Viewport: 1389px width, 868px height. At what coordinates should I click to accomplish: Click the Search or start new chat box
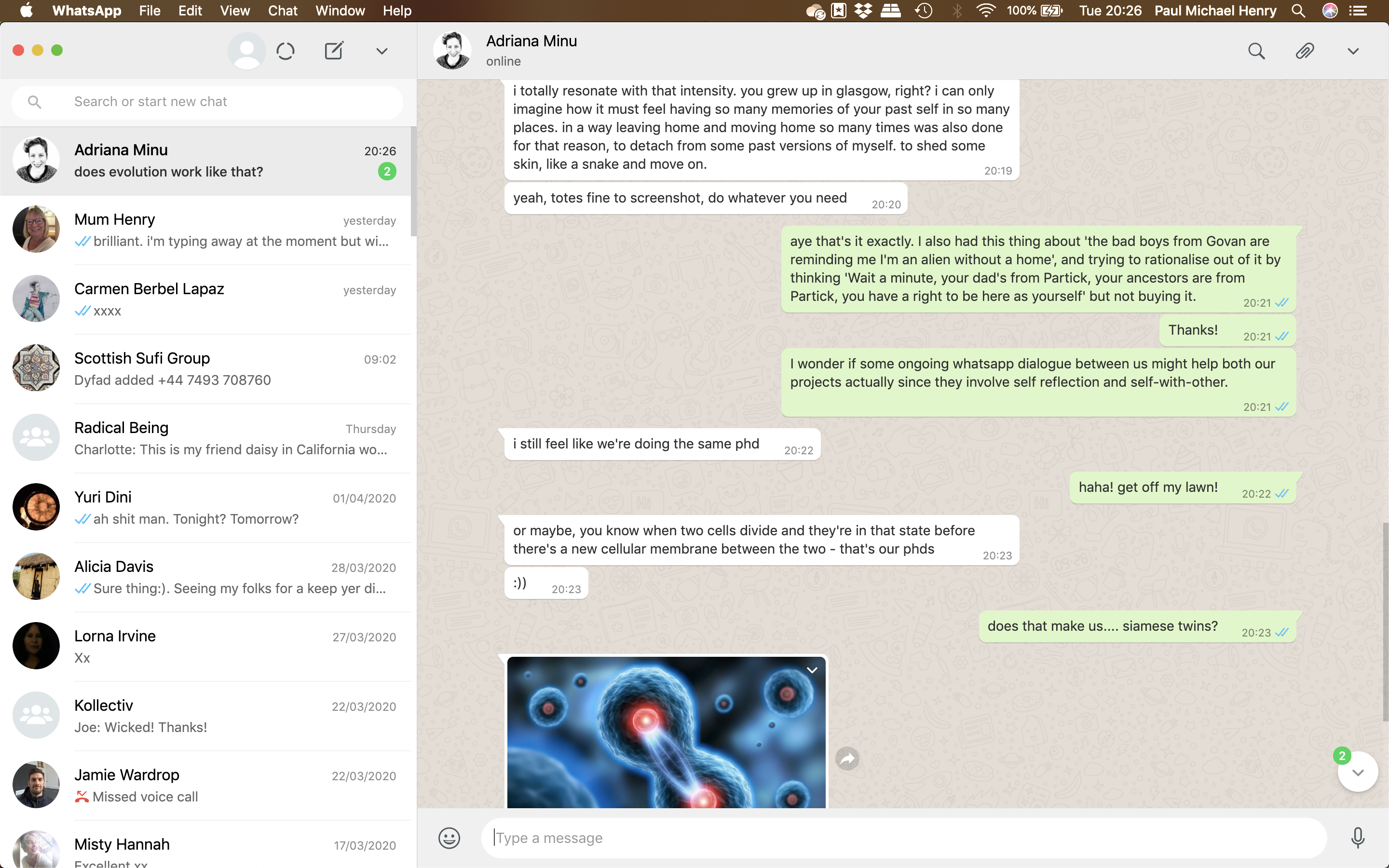pos(230,102)
